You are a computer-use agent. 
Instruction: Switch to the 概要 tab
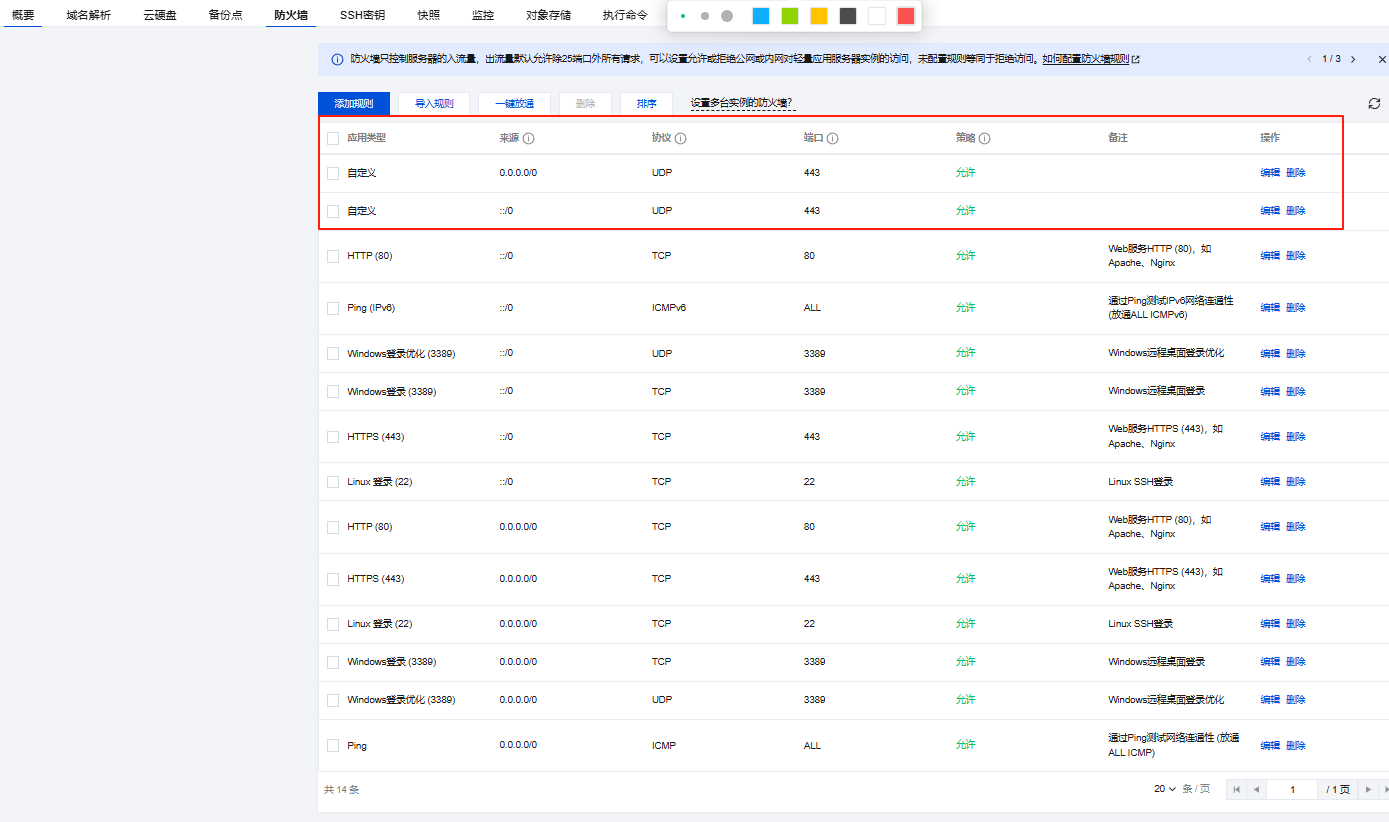point(23,15)
